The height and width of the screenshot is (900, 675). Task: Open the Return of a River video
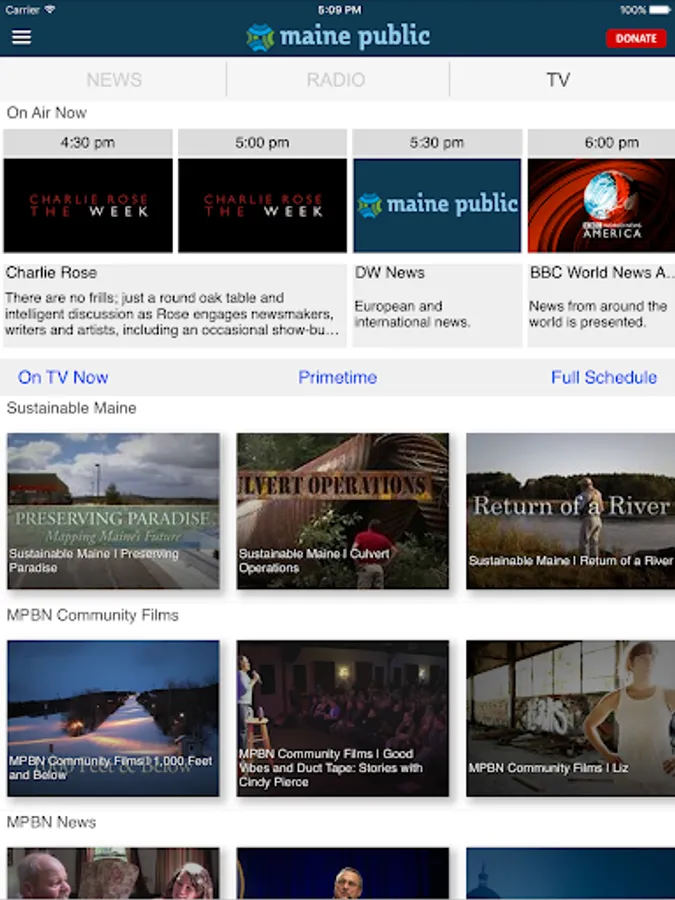(x=571, y=511)
